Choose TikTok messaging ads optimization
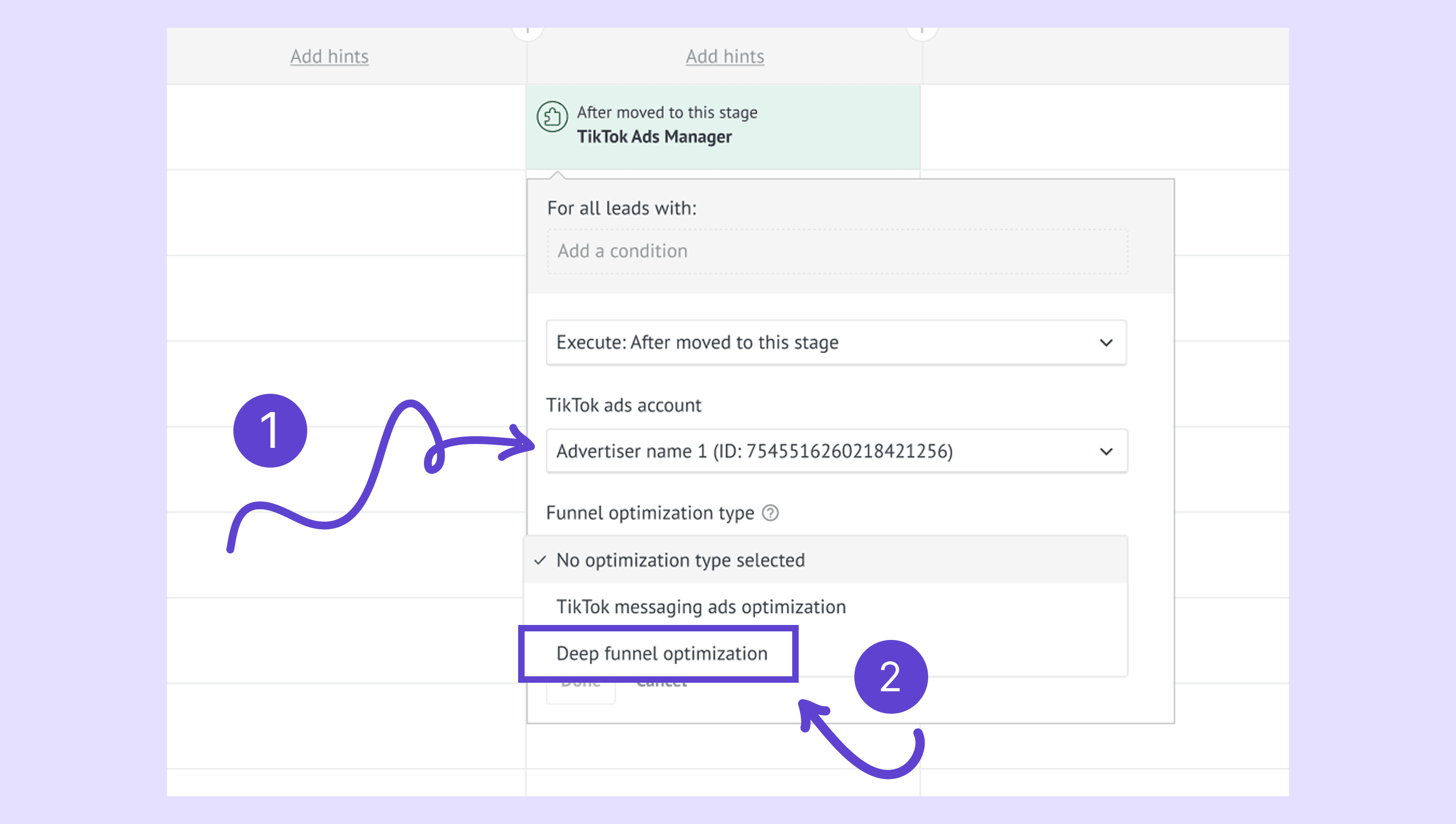 pos(700,607)
